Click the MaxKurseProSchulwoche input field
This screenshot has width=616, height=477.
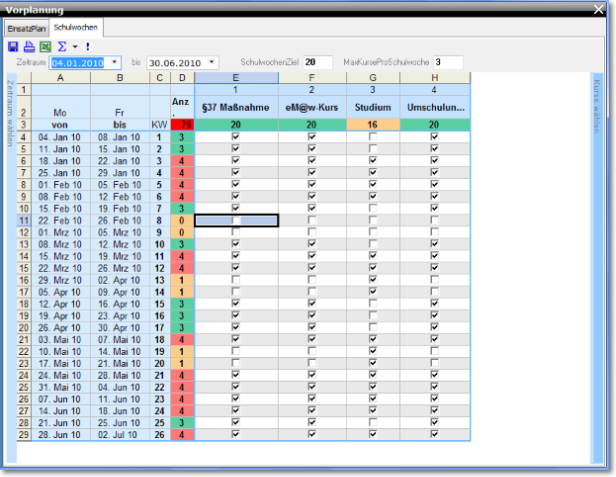448,62
